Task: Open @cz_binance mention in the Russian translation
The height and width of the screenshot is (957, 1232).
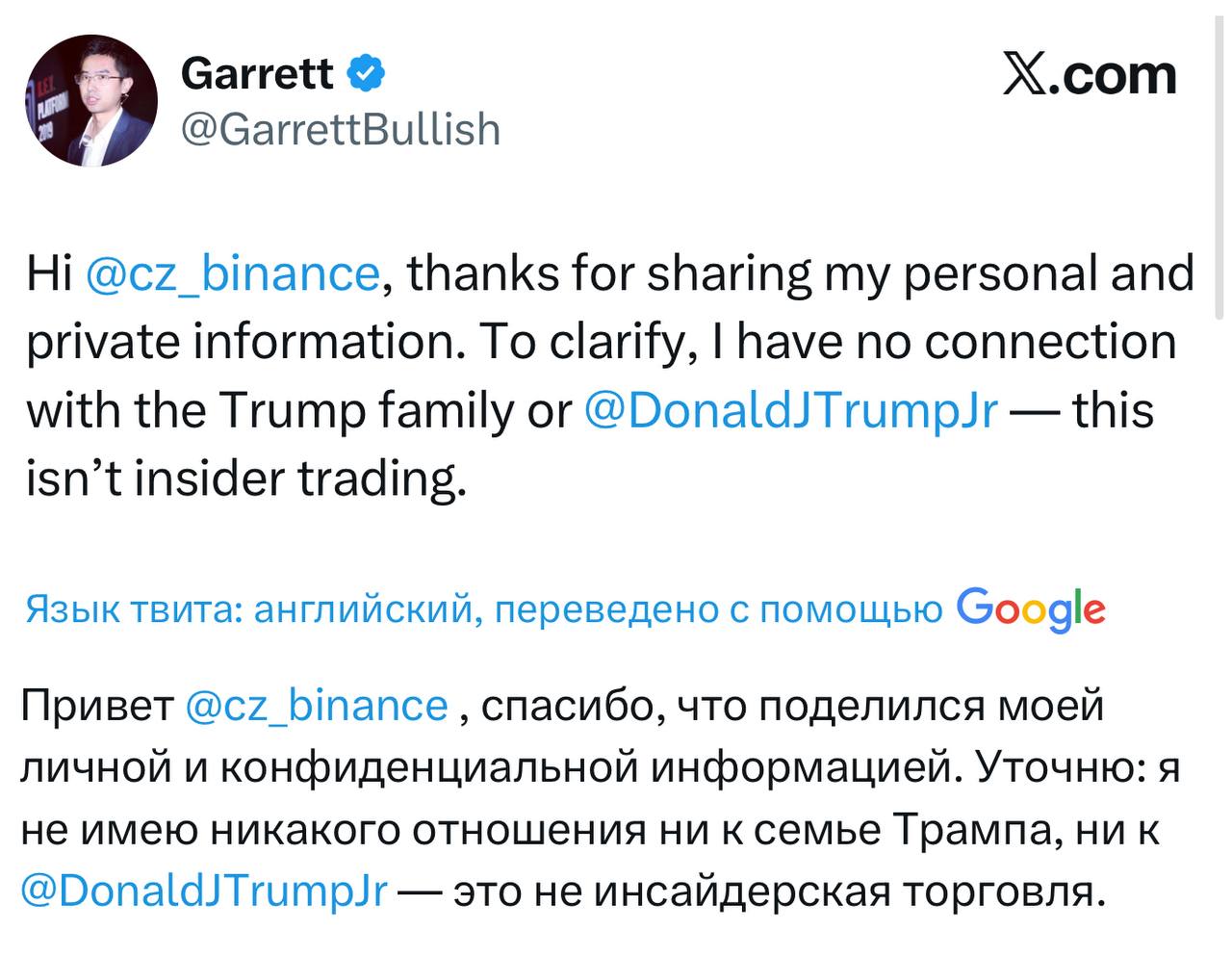Action: pyautogui.click(x=316, y=705)
